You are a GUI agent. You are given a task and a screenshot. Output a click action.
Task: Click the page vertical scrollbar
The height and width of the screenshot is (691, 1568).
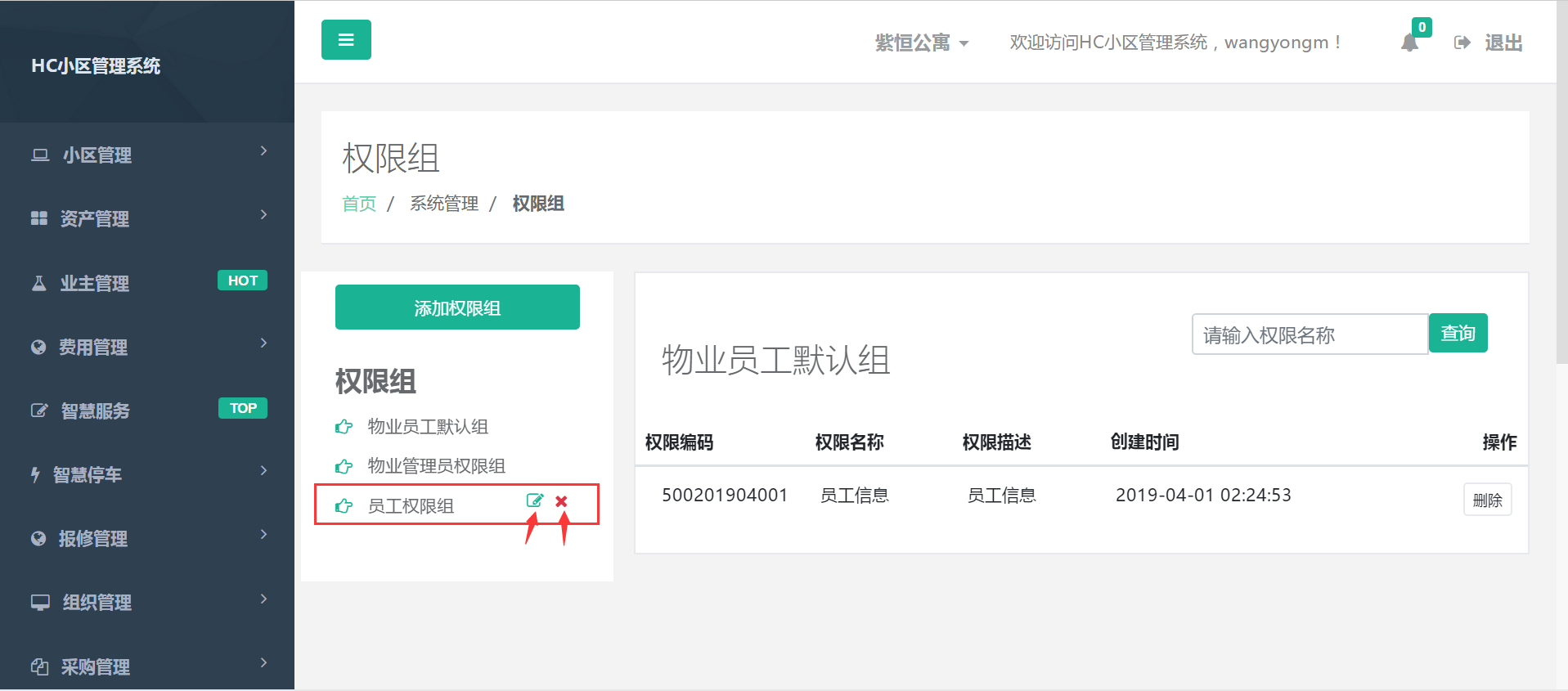1561,182
